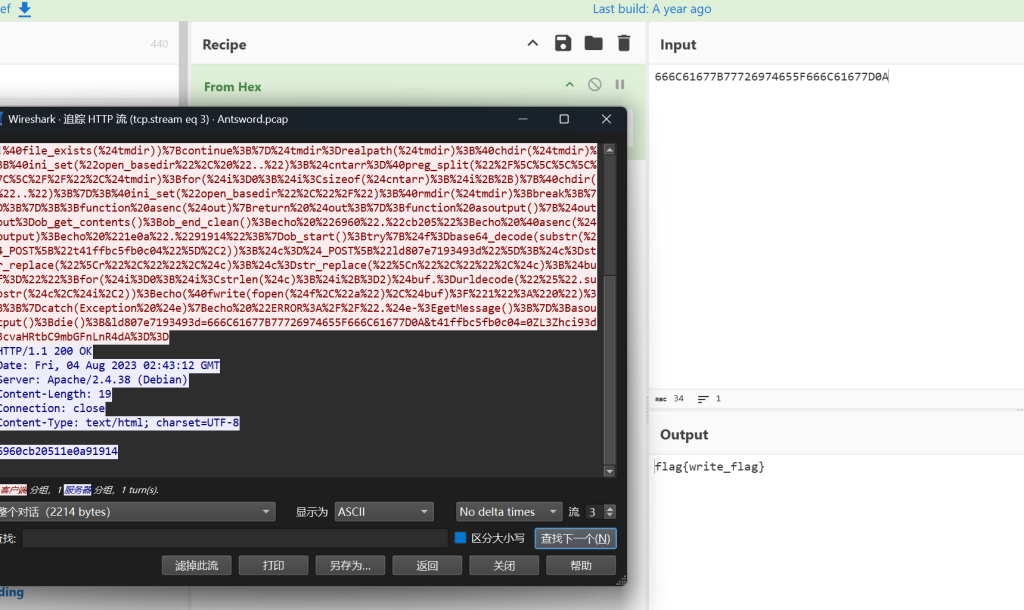
Task: Toggle the 区分大小写 case-sensitive checkbox
Action: 461,538
